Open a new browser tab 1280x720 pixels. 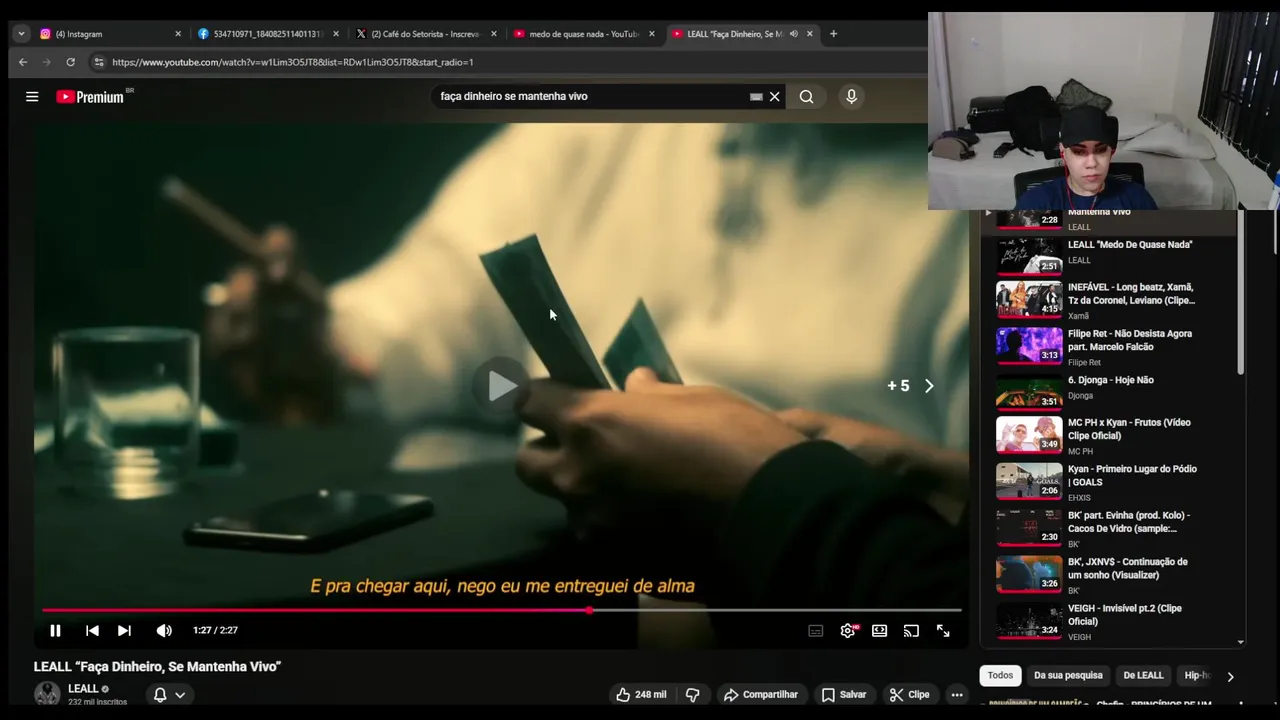tap(833, 34)
